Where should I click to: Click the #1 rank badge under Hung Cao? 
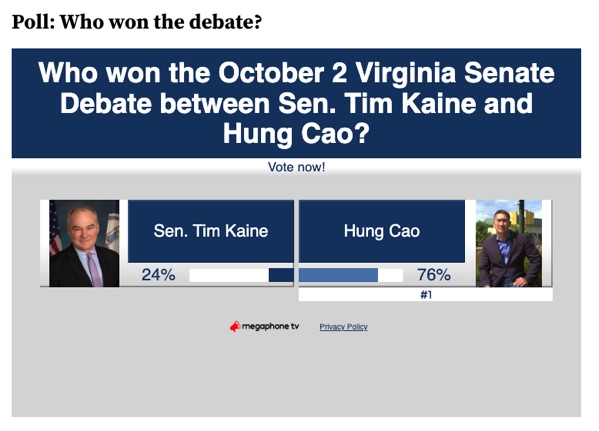(426, 295)
